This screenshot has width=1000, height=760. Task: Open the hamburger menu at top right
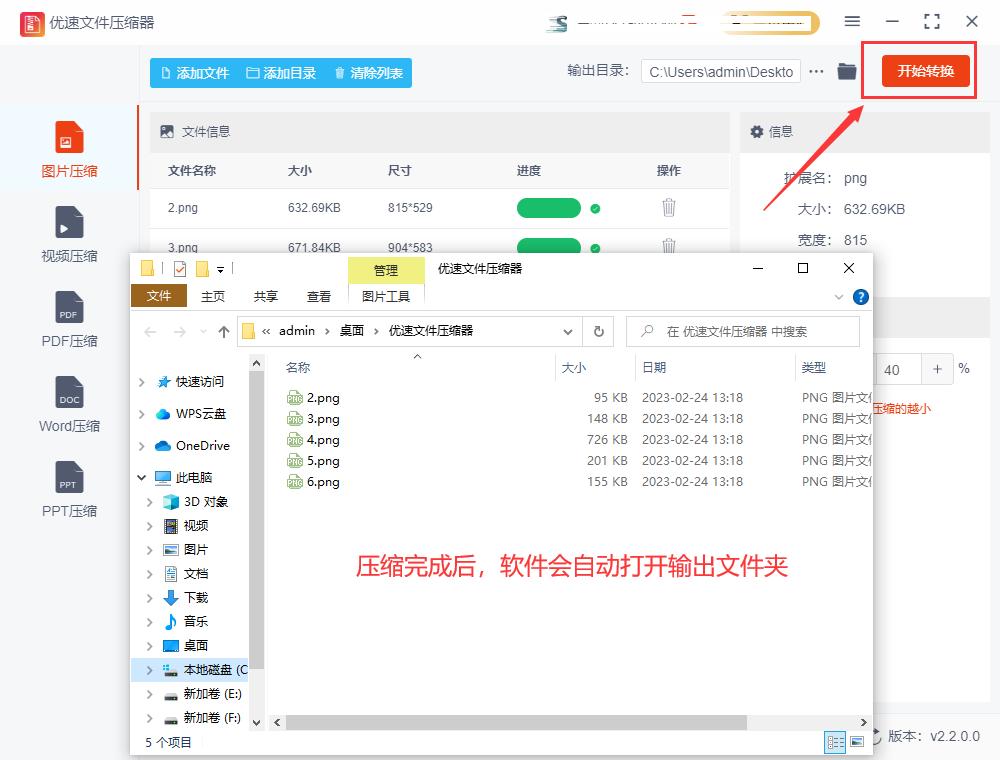[x=853, y=21]
